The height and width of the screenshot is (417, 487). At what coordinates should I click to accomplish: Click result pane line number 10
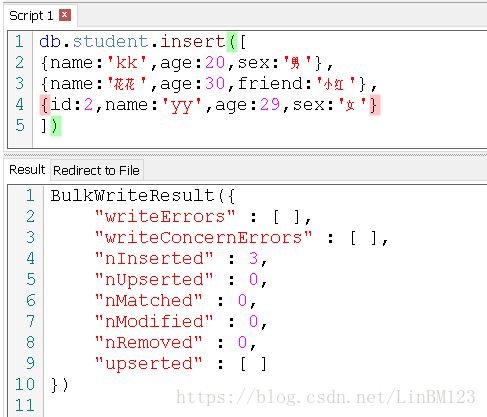(x=25, y=385)
